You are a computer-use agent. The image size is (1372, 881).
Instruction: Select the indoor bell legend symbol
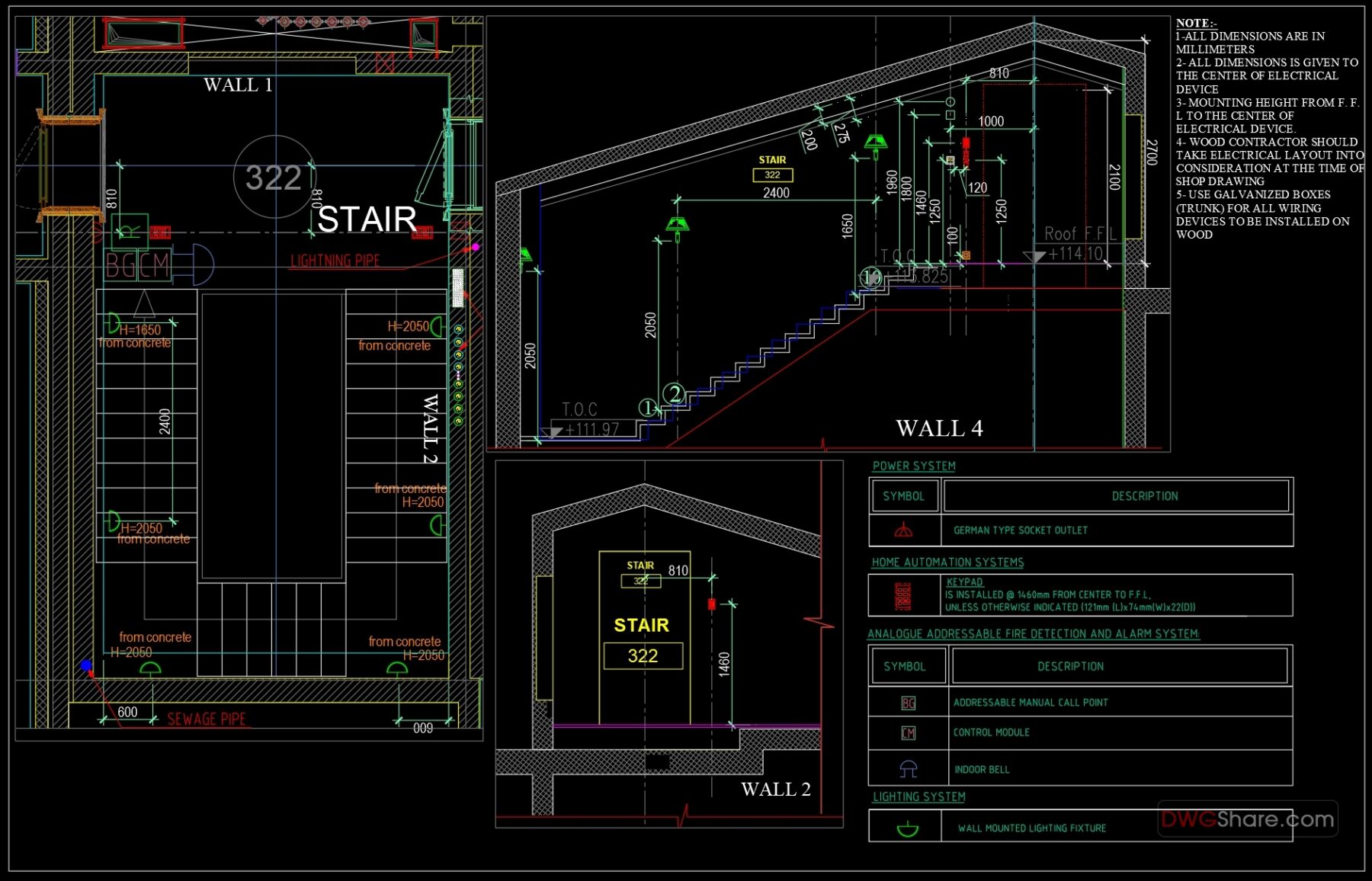908,768
